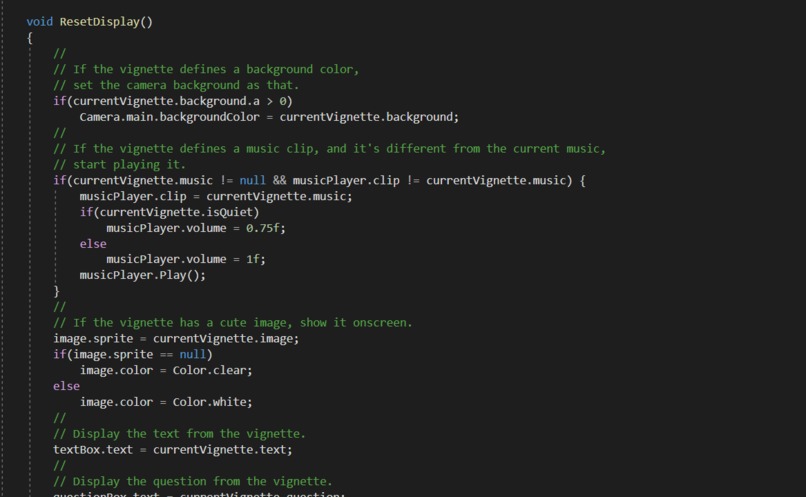The height and width of the screenshot is (497, 806).
Task: Click the comment 'Display the question from the vignette.'
Action: click(x=193, y=482)
